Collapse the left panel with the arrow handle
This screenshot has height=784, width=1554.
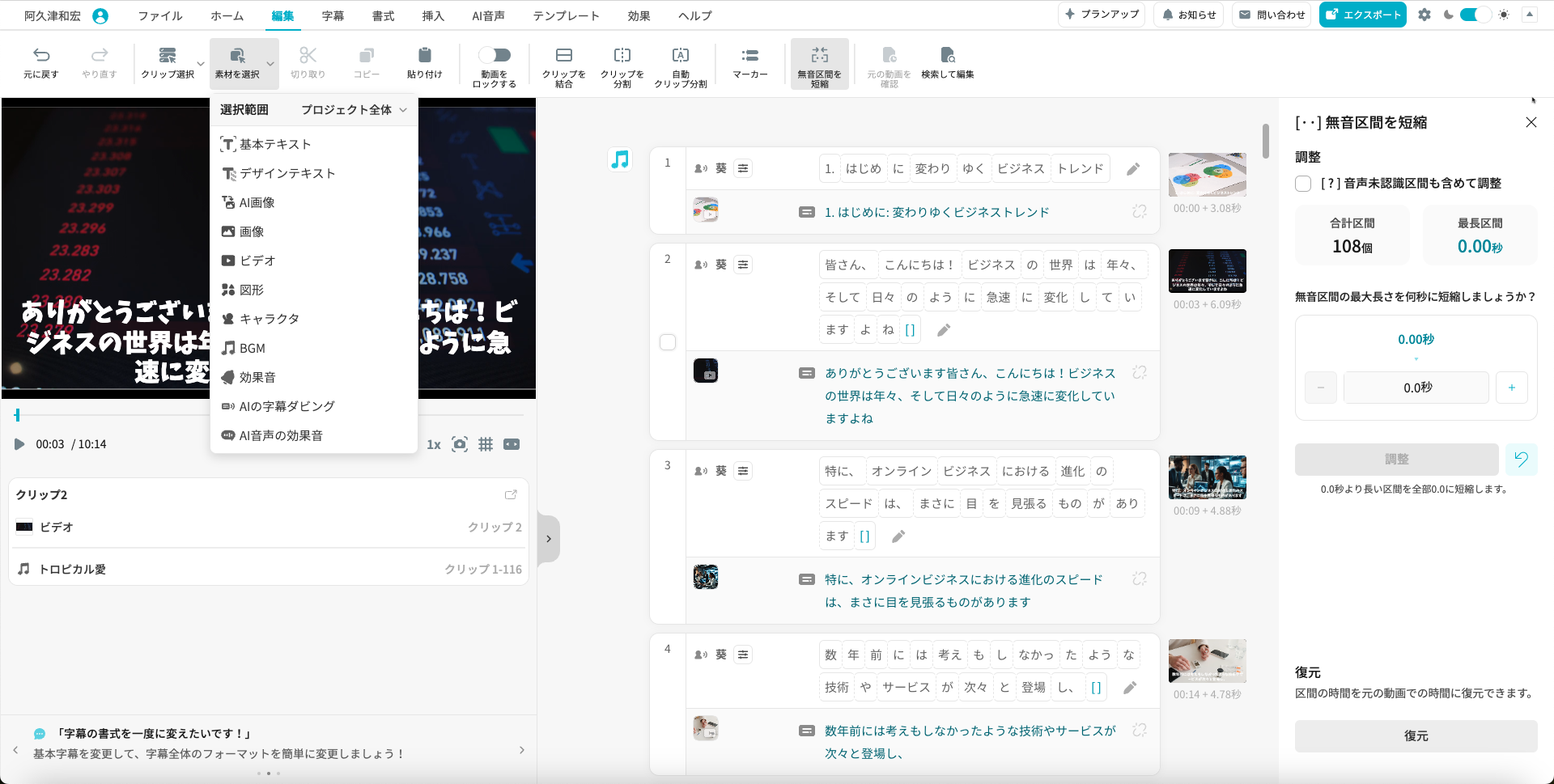(x=549, y=539)
